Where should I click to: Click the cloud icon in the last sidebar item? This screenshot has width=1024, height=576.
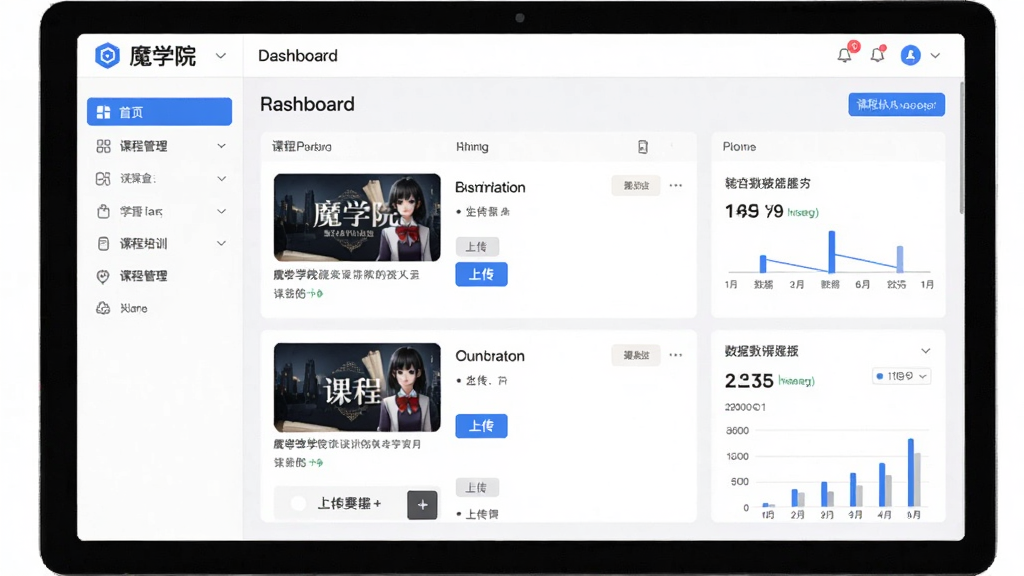(x=103, y=308)
